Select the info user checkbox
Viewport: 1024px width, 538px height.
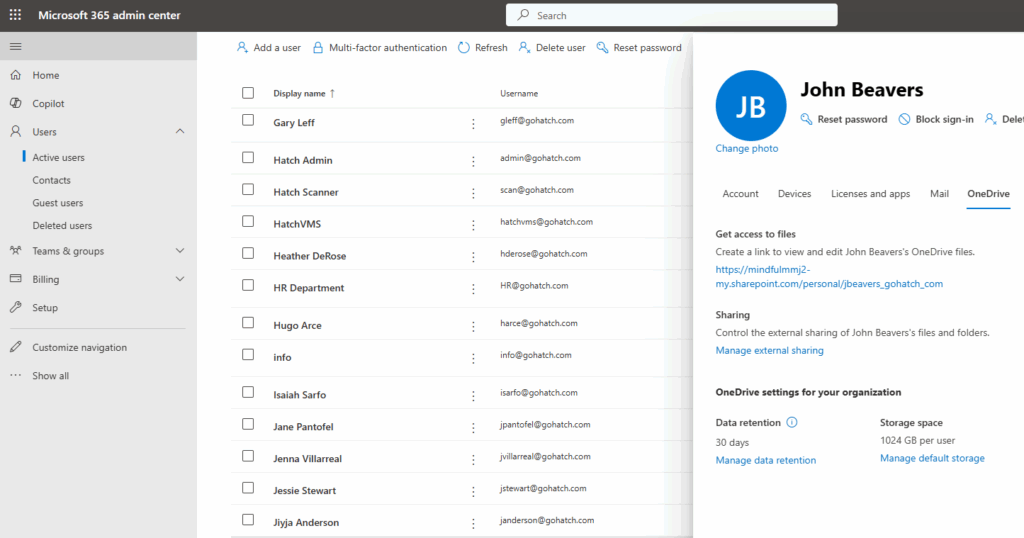click(x=248, y=355)
